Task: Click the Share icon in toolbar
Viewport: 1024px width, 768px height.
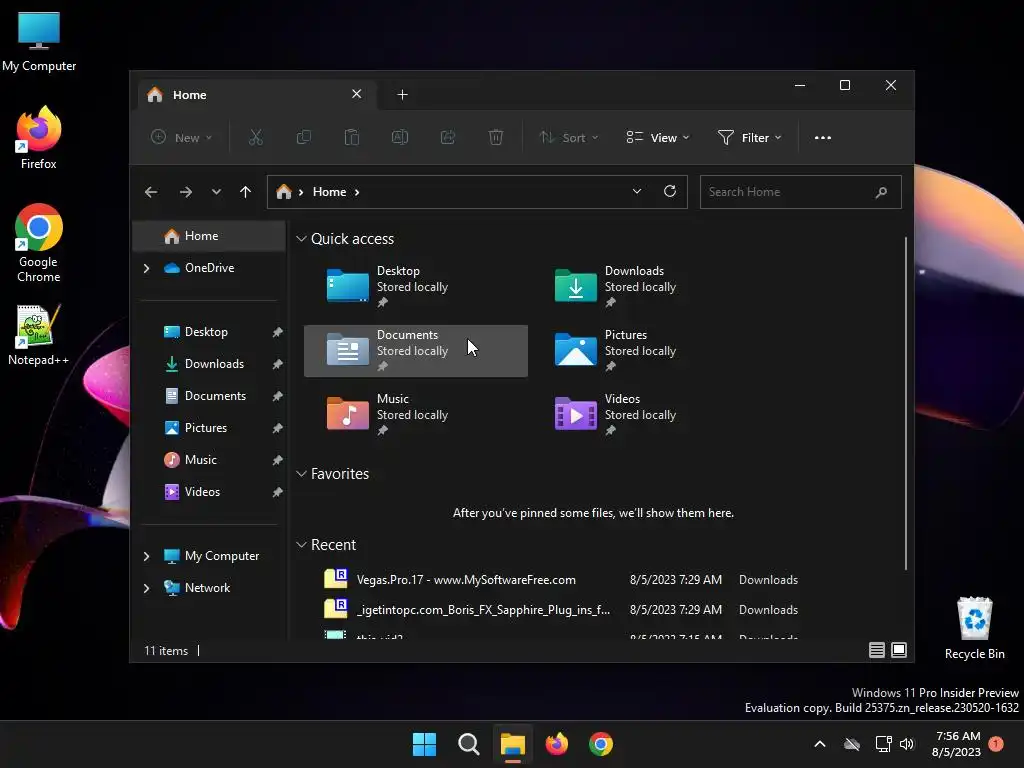Action: coord(447,137)
